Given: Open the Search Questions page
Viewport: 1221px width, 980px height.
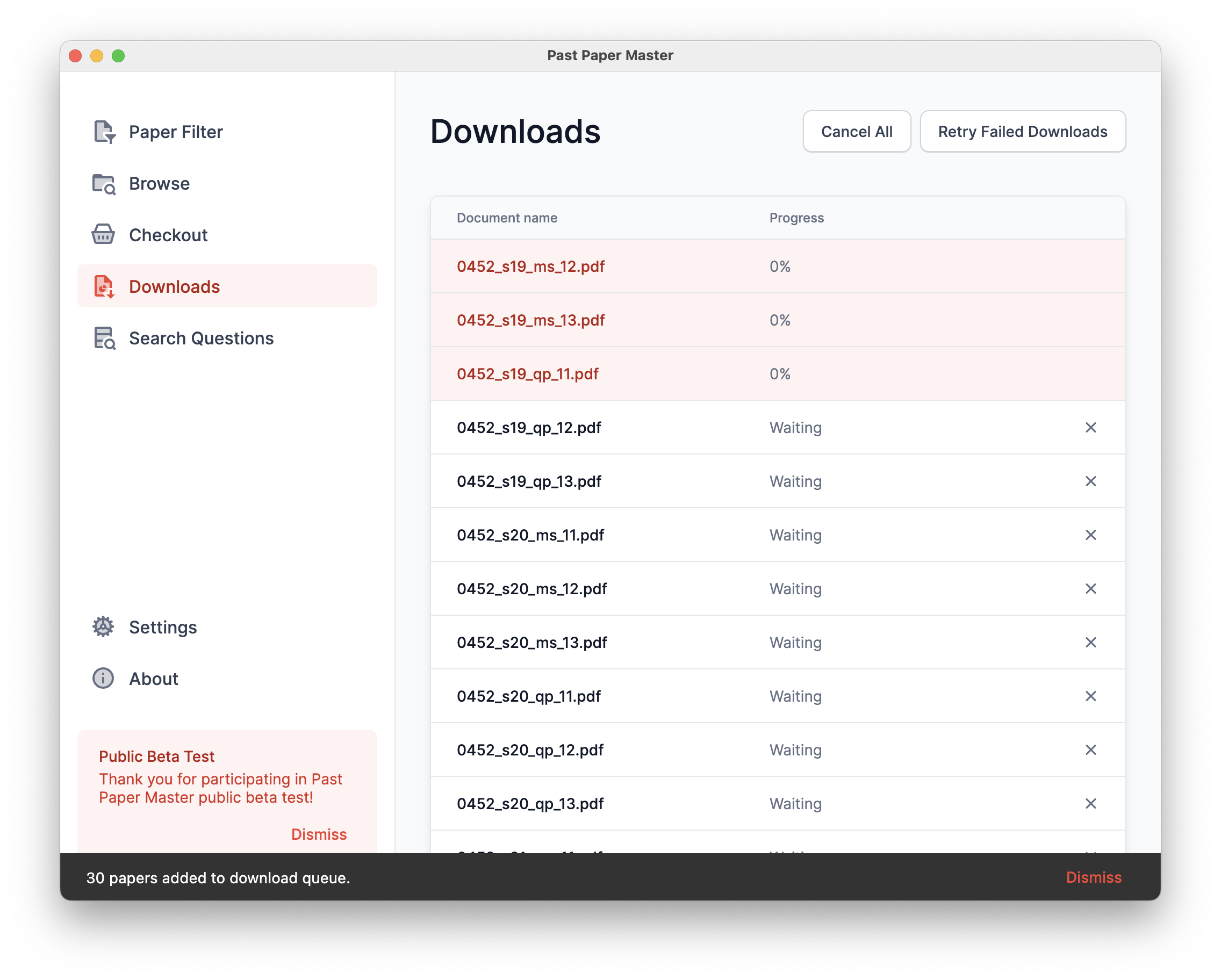Looking at the screenshot, I should [201, 338].
